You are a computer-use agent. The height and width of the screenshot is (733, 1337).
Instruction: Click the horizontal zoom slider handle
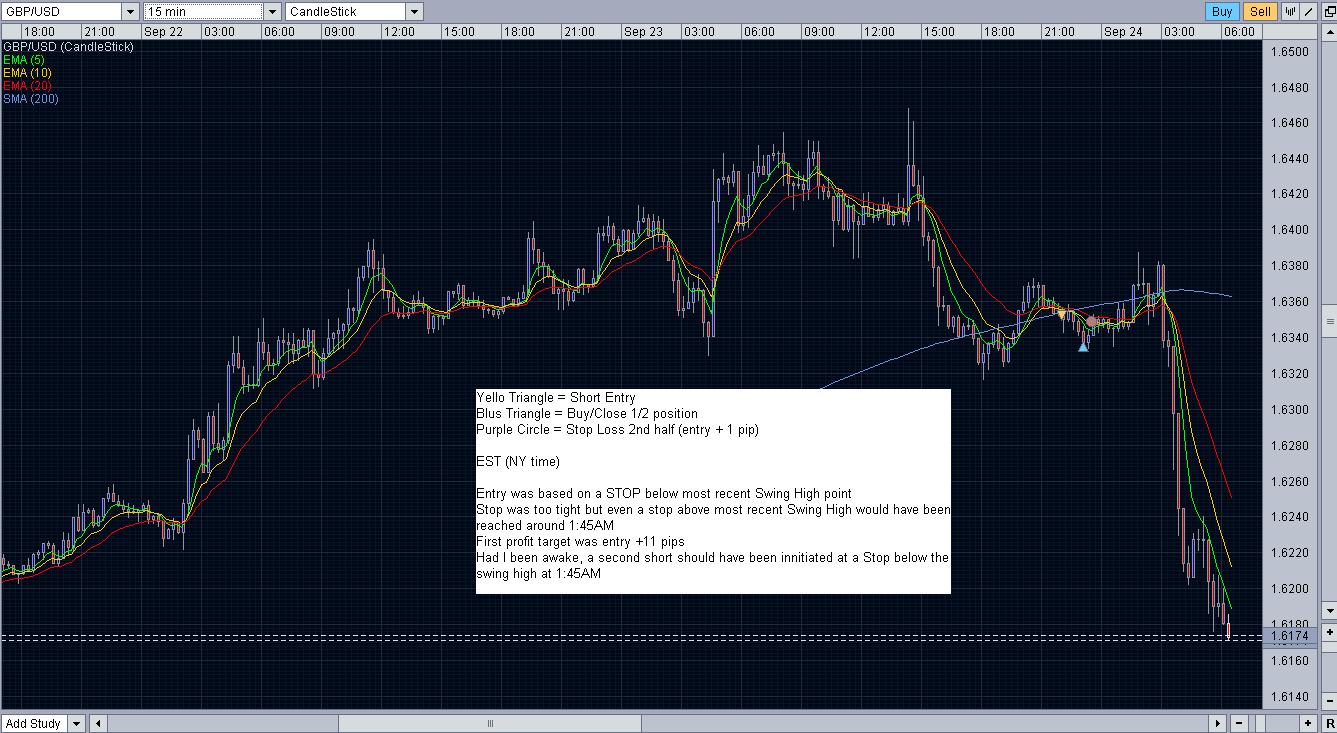click(1260, 723)
